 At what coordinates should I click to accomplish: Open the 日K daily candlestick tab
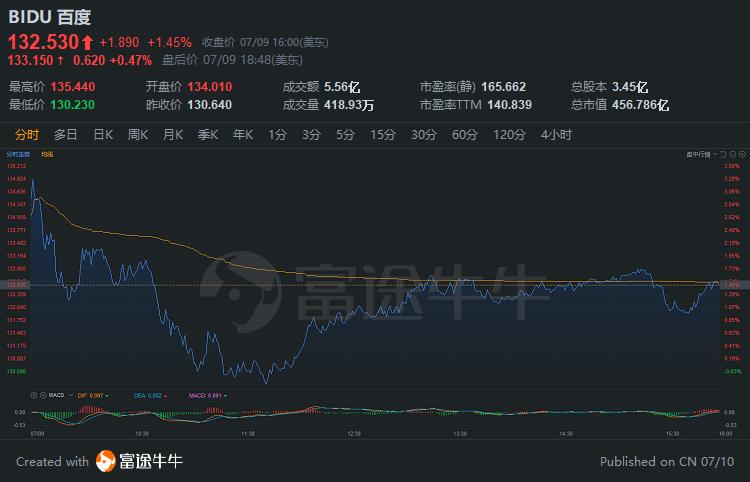pyautogui.click(x=103, y=135)
